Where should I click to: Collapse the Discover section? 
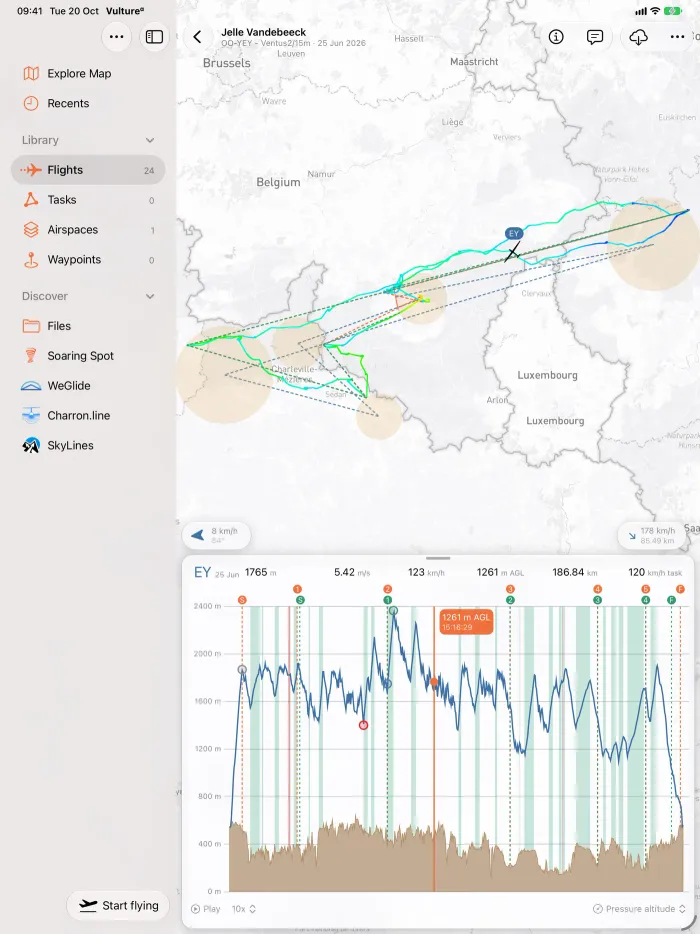click(150, 297)
